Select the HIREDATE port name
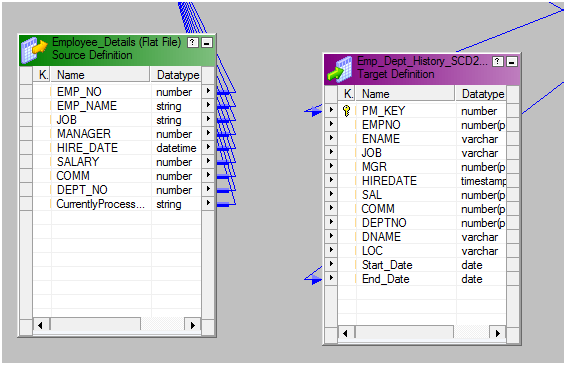Screen dimensions: 566x365 (x=389, y=181)
